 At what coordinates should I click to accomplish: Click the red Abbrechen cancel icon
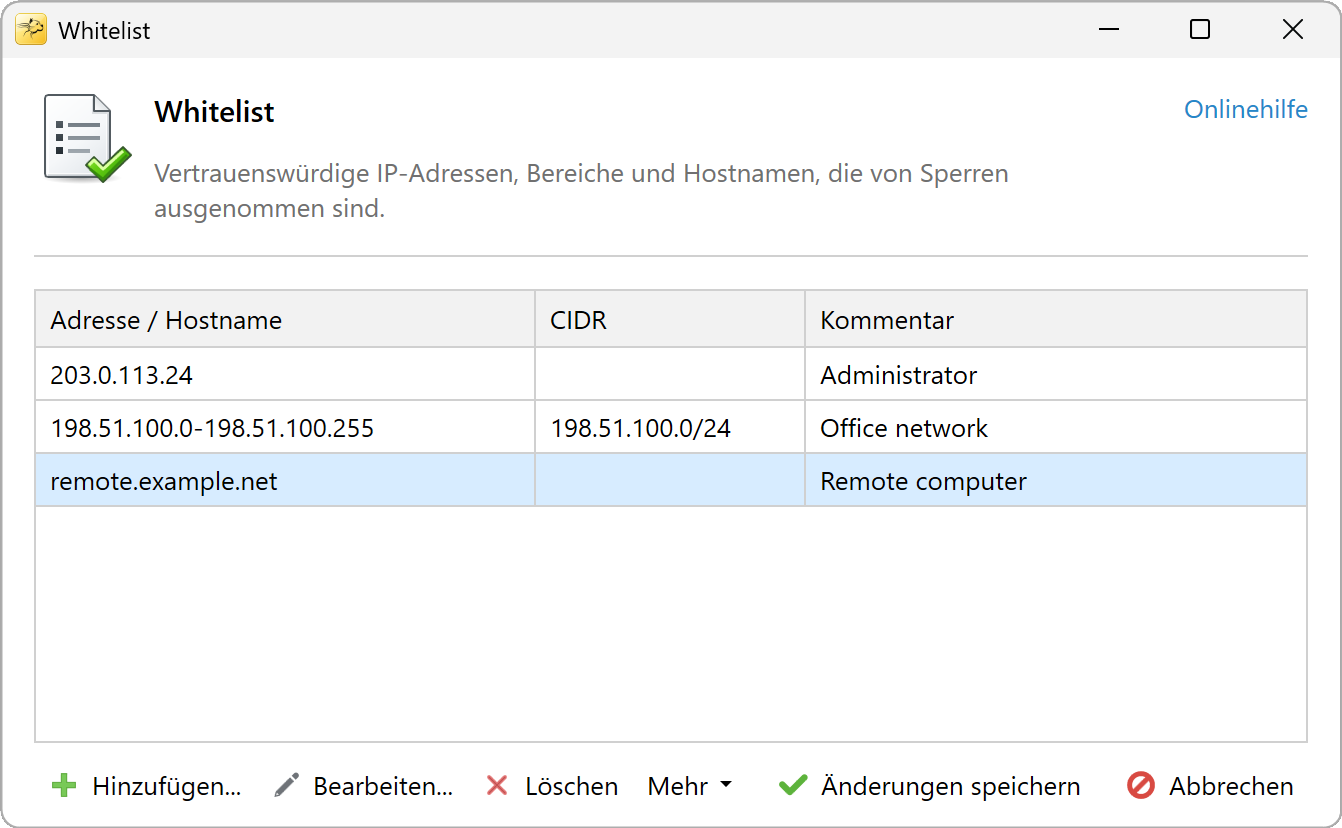point(1141,786)
